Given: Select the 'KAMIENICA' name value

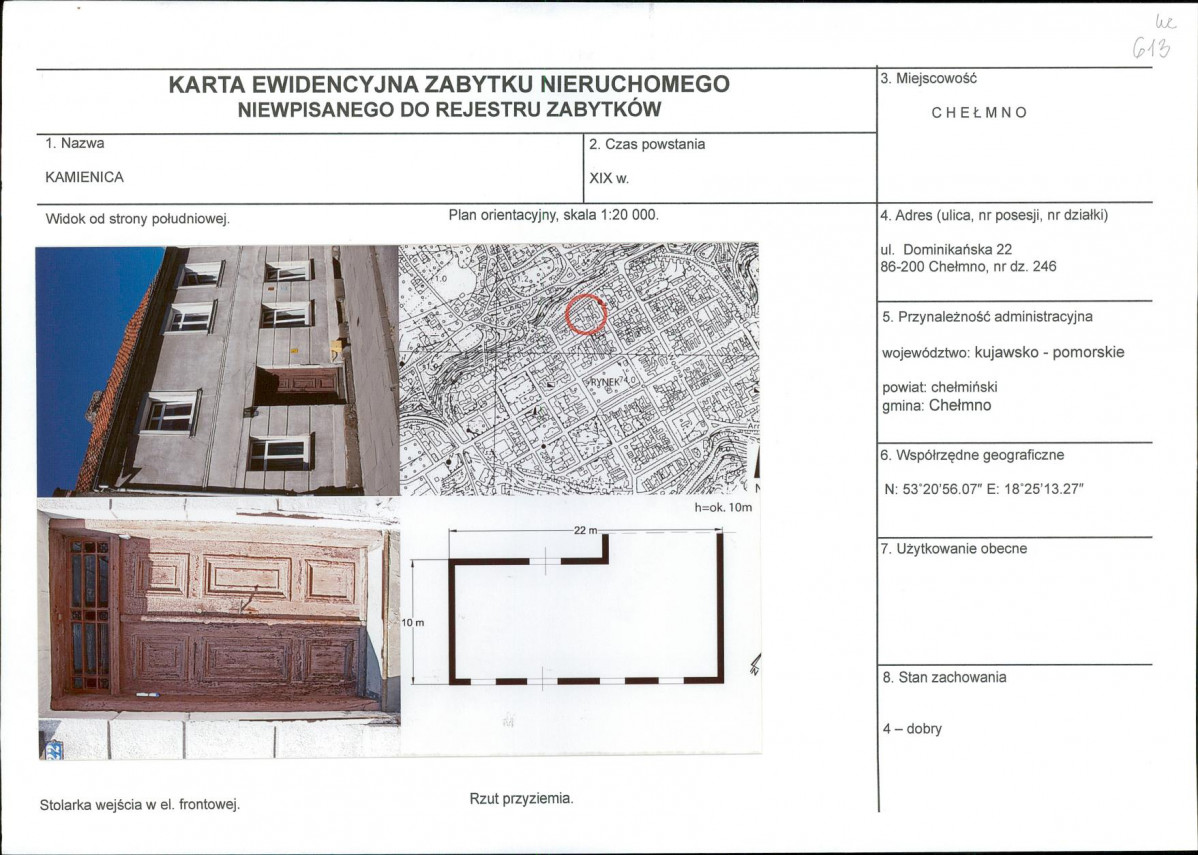Looking at the screenshot, I should (85, 177).
